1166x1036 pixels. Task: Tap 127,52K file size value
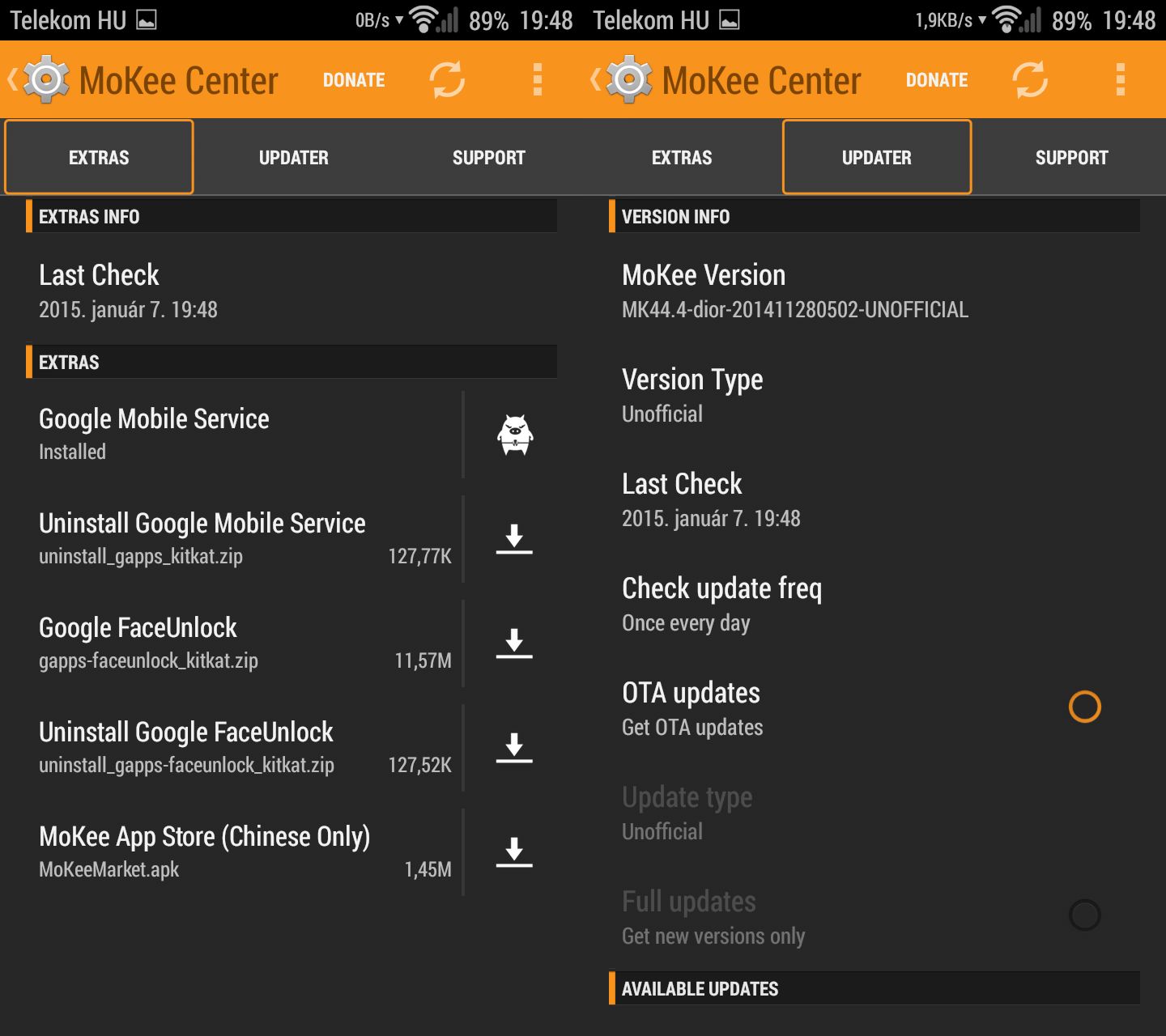(x=419, y=765)
